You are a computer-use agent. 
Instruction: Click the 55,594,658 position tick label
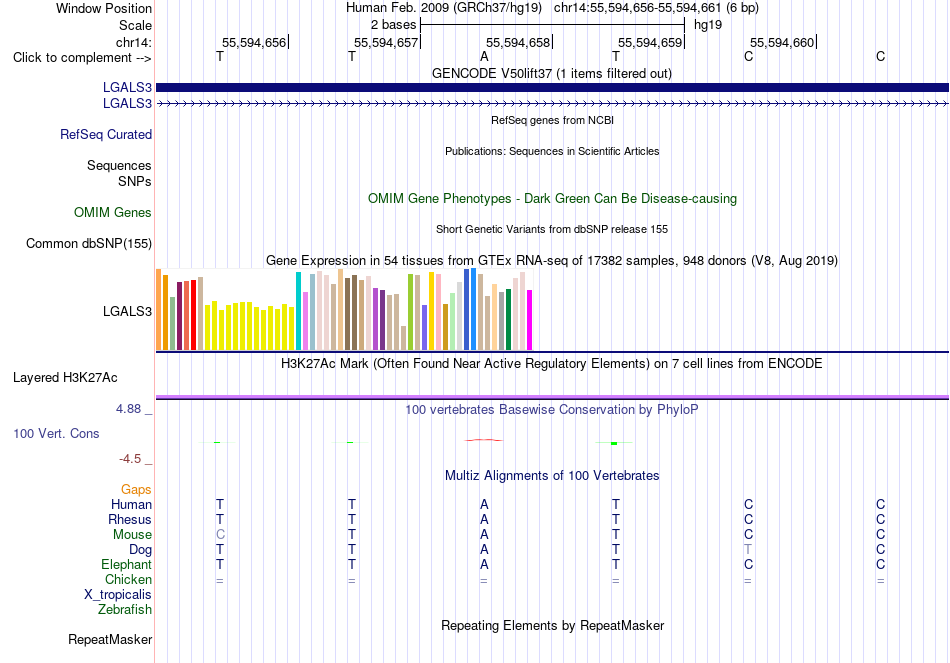(518, 42)
